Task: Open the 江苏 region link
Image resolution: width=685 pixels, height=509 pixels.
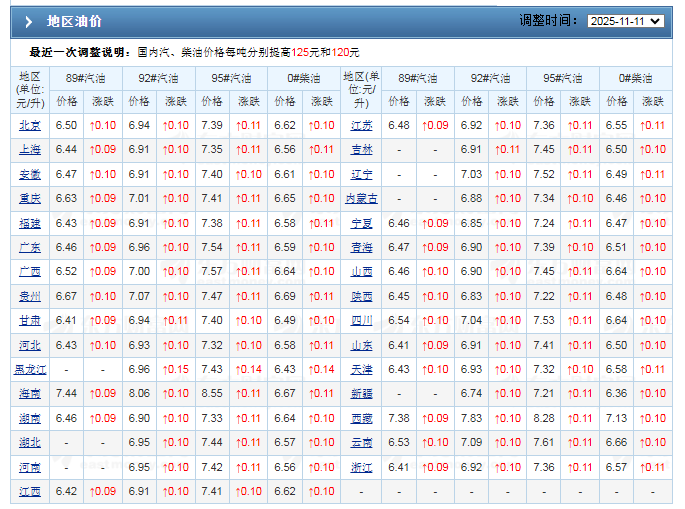Action: 362,125
